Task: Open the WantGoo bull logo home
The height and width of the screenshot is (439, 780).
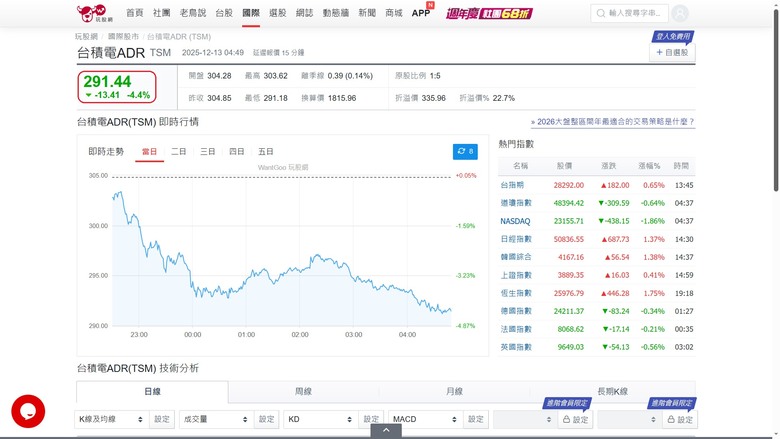Action: (x=95, y=13)
